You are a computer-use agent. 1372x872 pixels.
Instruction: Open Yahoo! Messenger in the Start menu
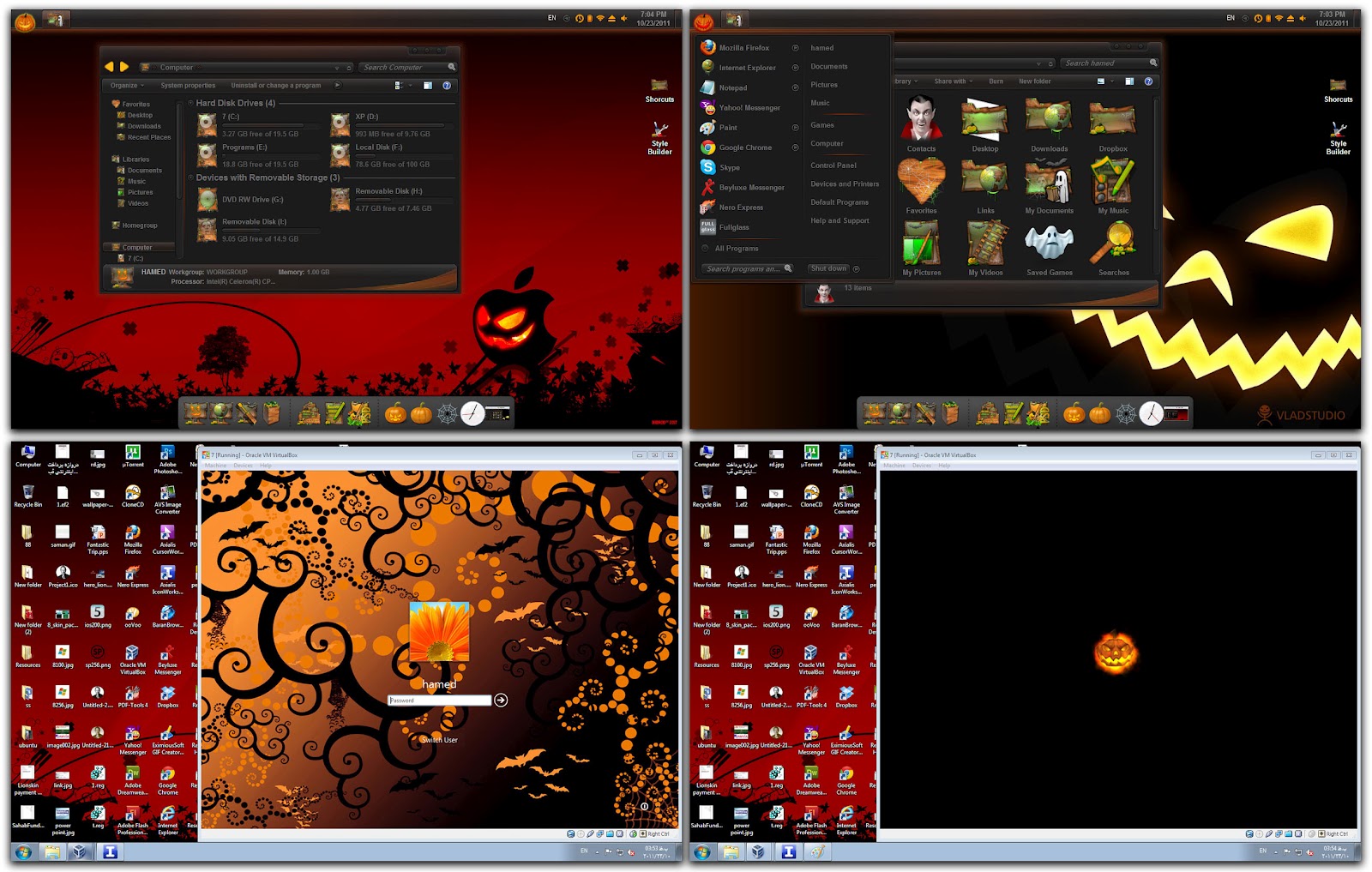point(749,108)
